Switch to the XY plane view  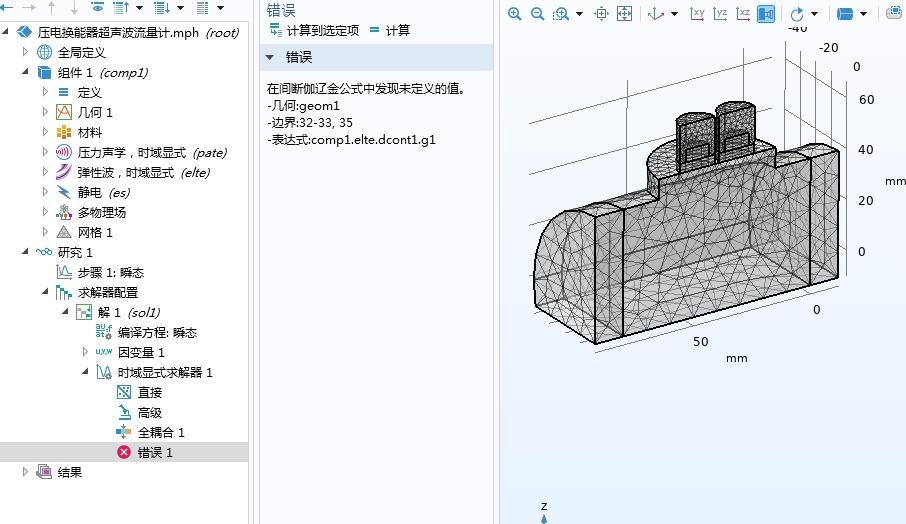pos(699,14)
